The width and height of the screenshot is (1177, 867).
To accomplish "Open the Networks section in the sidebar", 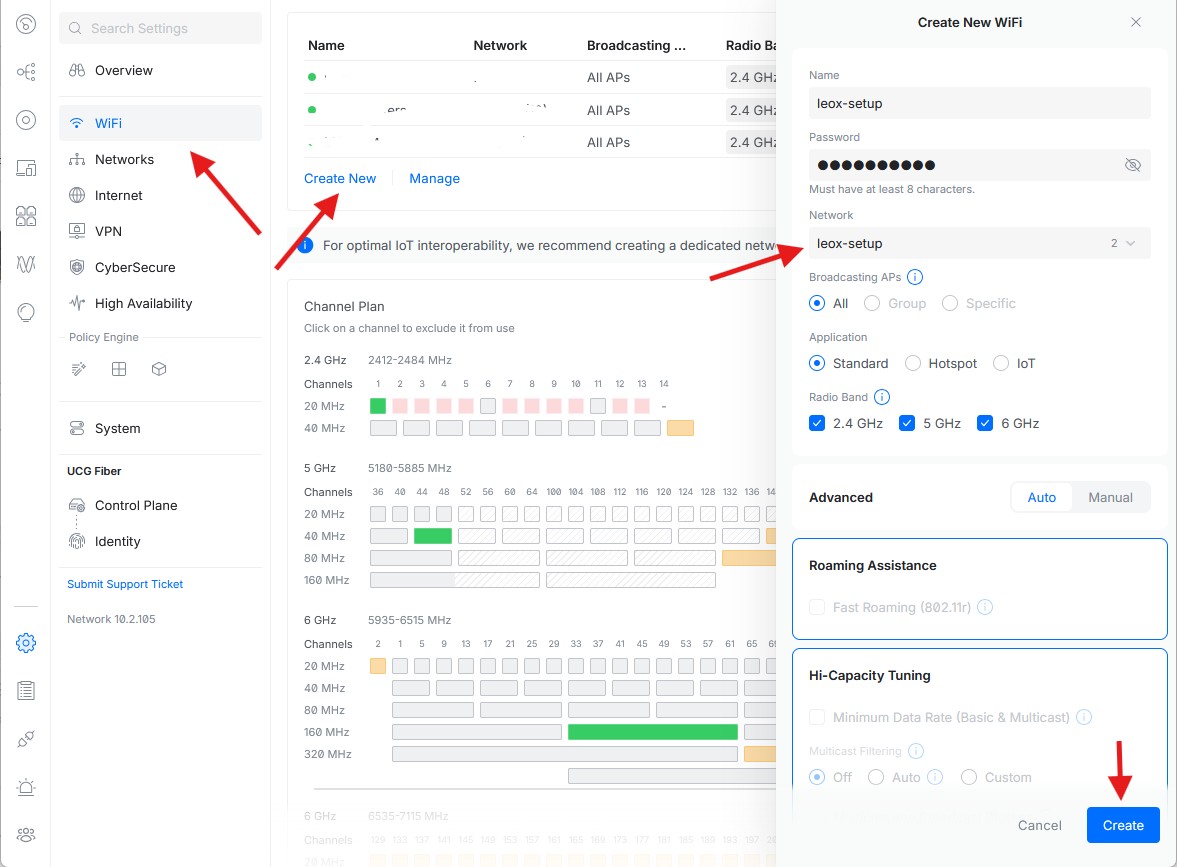I will coord(124,159).
